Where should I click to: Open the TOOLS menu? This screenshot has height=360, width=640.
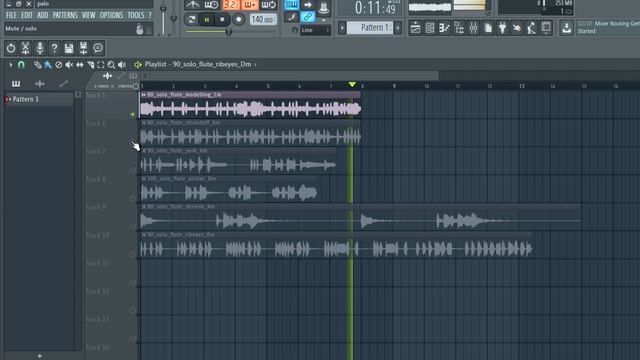(x=136, y=16)
